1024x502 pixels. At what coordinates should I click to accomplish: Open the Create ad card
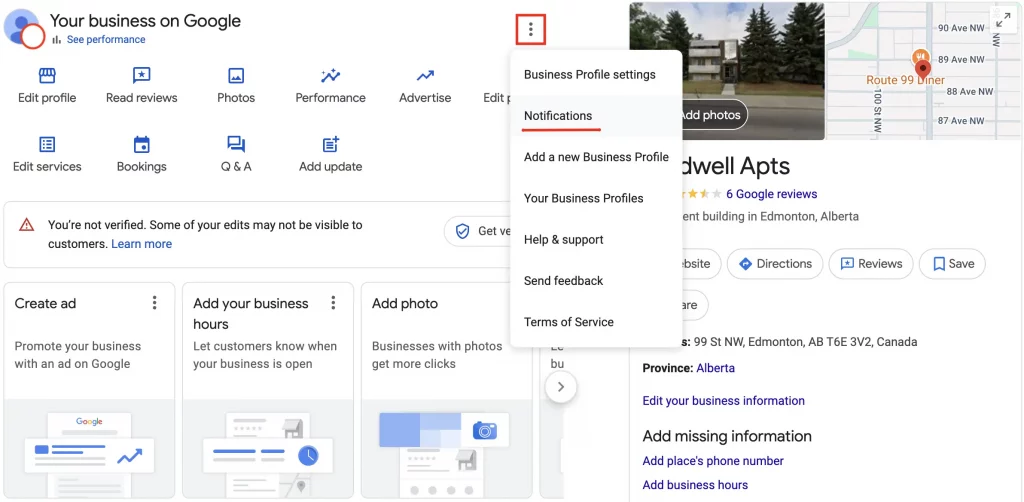tap(89, 390)
